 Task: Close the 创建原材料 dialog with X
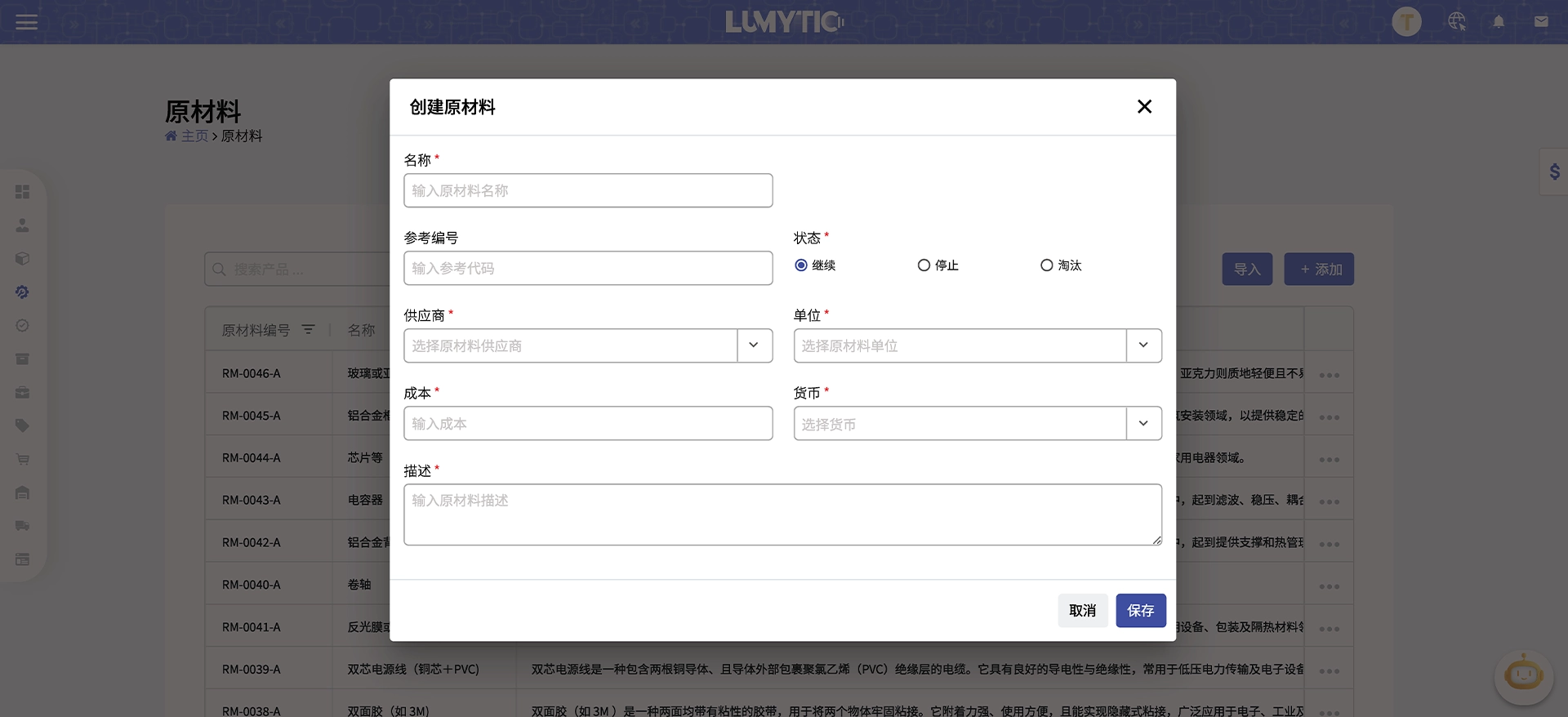tap(1144, 107)
